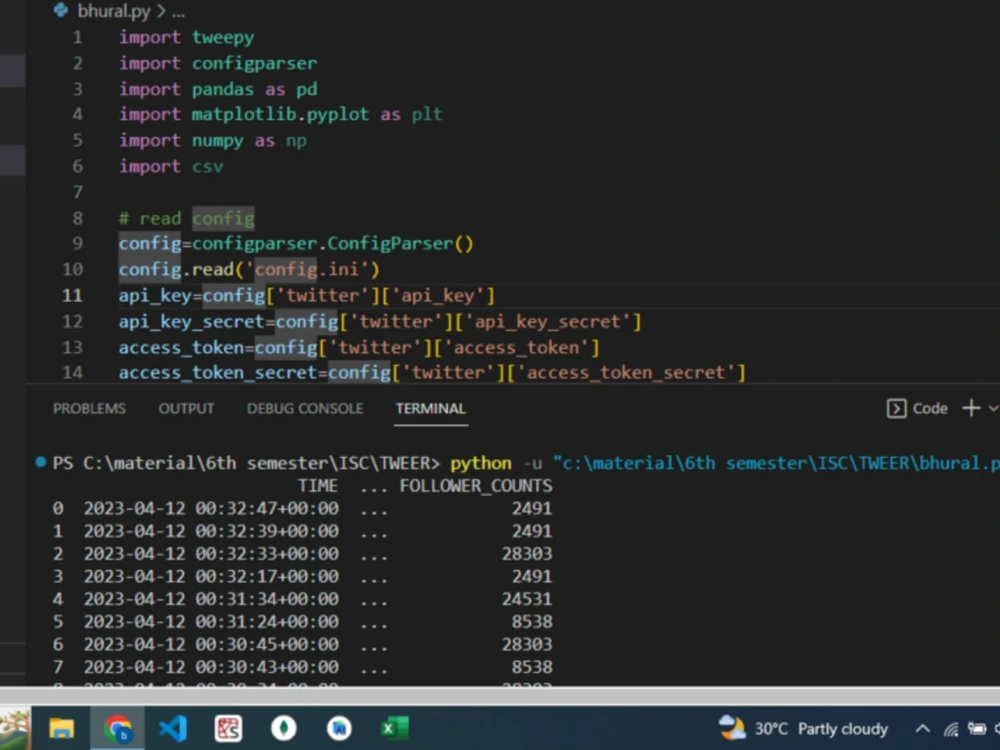This screenshot has height=750, width=1000.
Task: Click 'pandas' in line 3
Action: [x=223, y=89]
